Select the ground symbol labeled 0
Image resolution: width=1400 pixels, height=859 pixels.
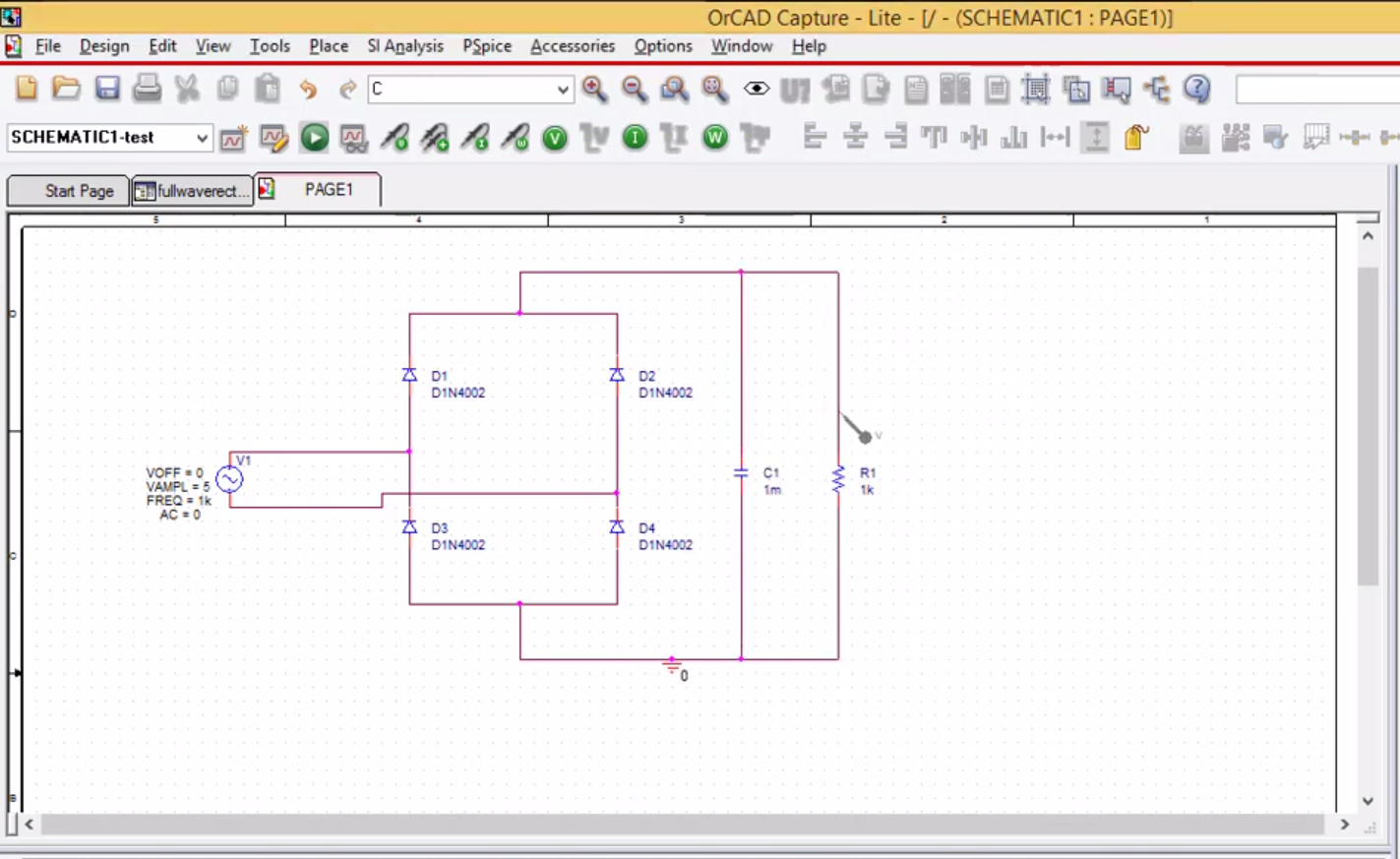coord(673,667)
